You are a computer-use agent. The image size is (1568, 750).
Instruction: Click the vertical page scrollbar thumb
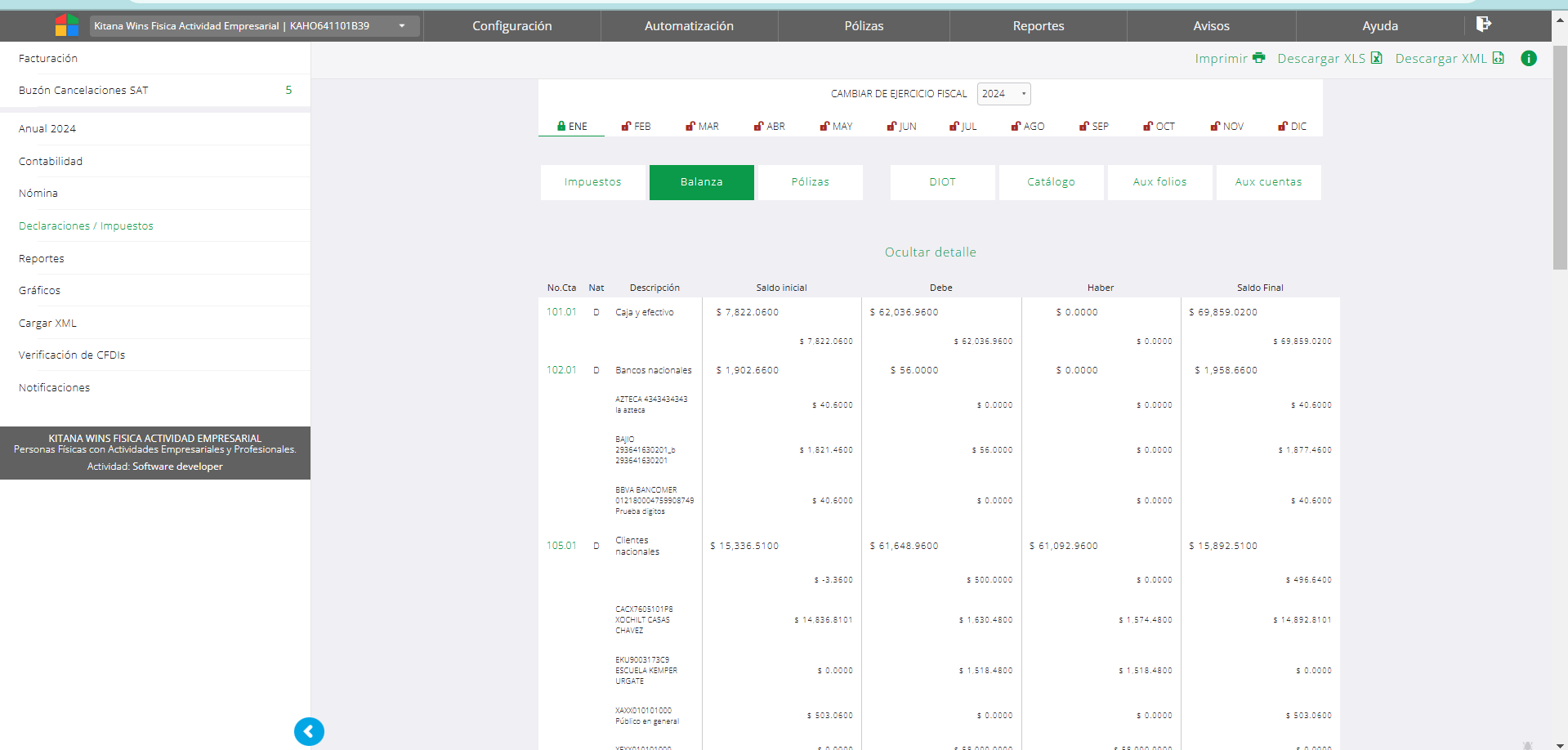point(1560,155)
